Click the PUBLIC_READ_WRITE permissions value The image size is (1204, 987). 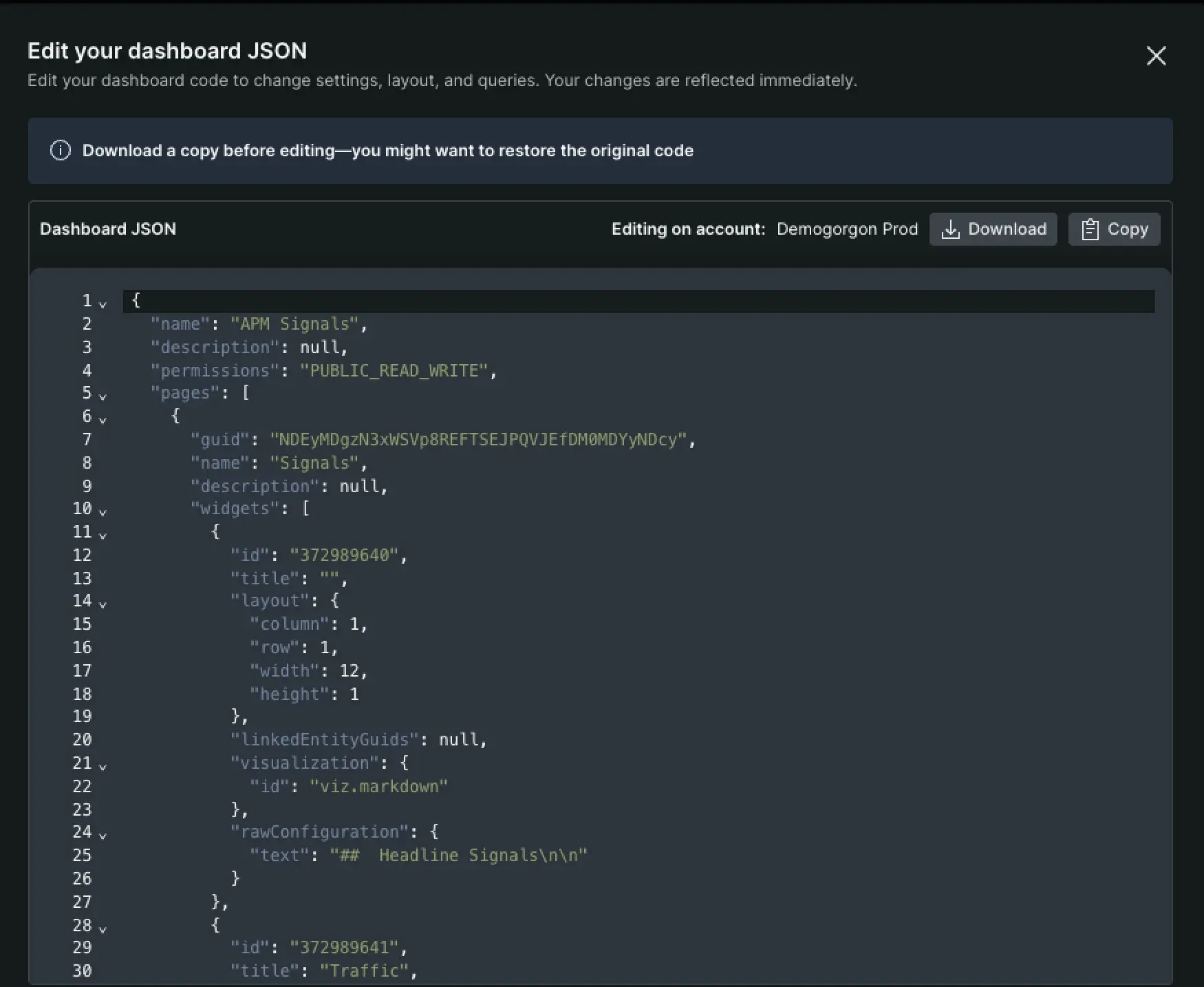pos(394,371)
